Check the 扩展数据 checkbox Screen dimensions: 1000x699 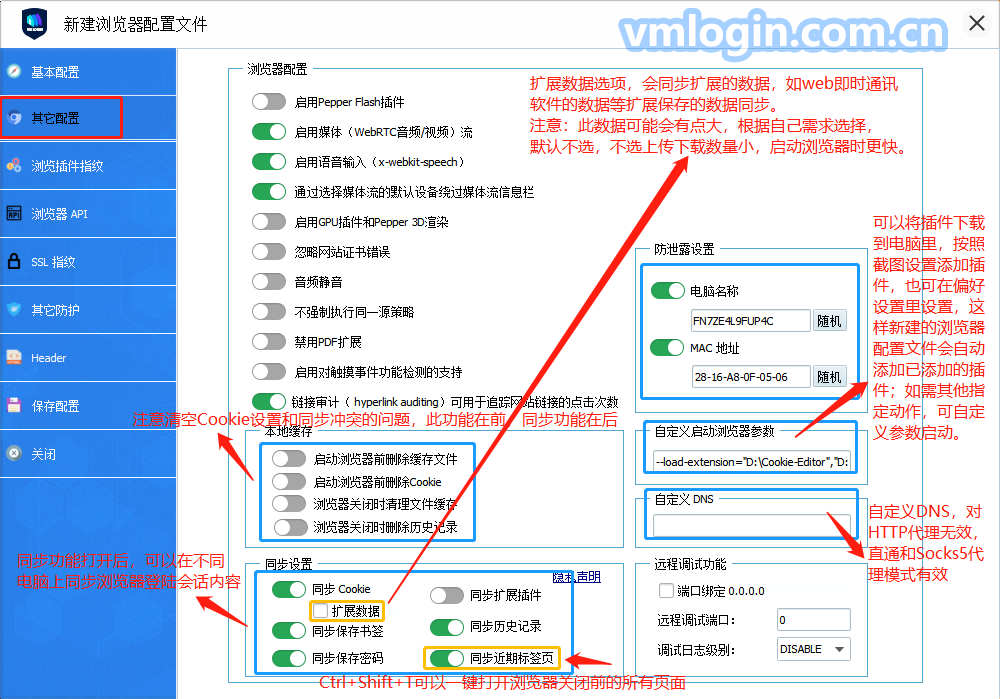point(320,610)
